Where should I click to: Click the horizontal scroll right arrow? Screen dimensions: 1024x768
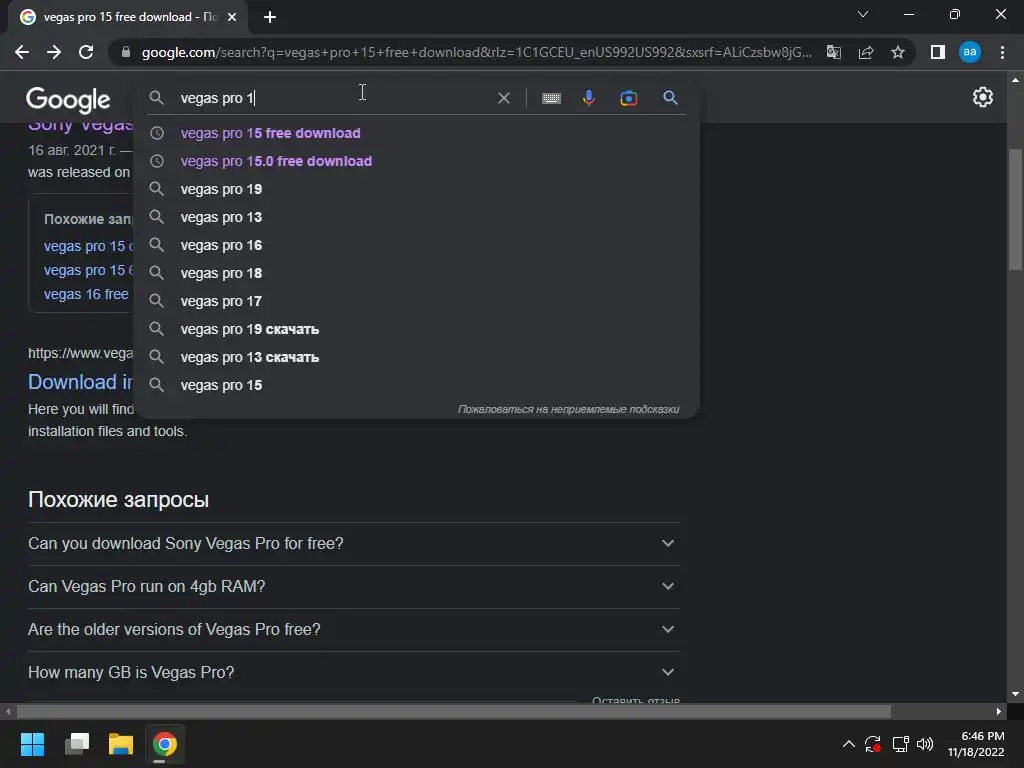click(x=999, y=711)
